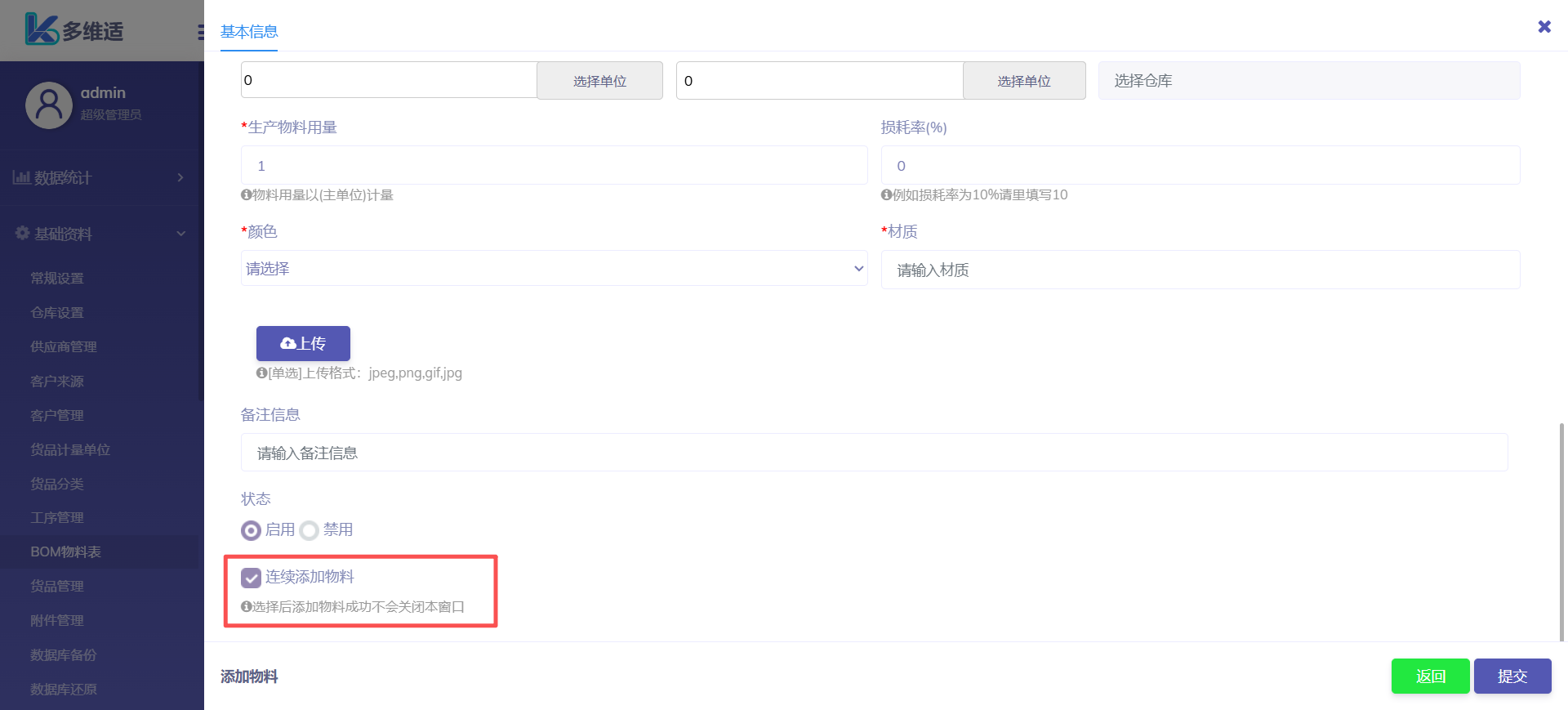Viewport: 1568px width, 710px height.
Task: Uncheck the 连续添加物料 checkbox
Action: point(251,578)
